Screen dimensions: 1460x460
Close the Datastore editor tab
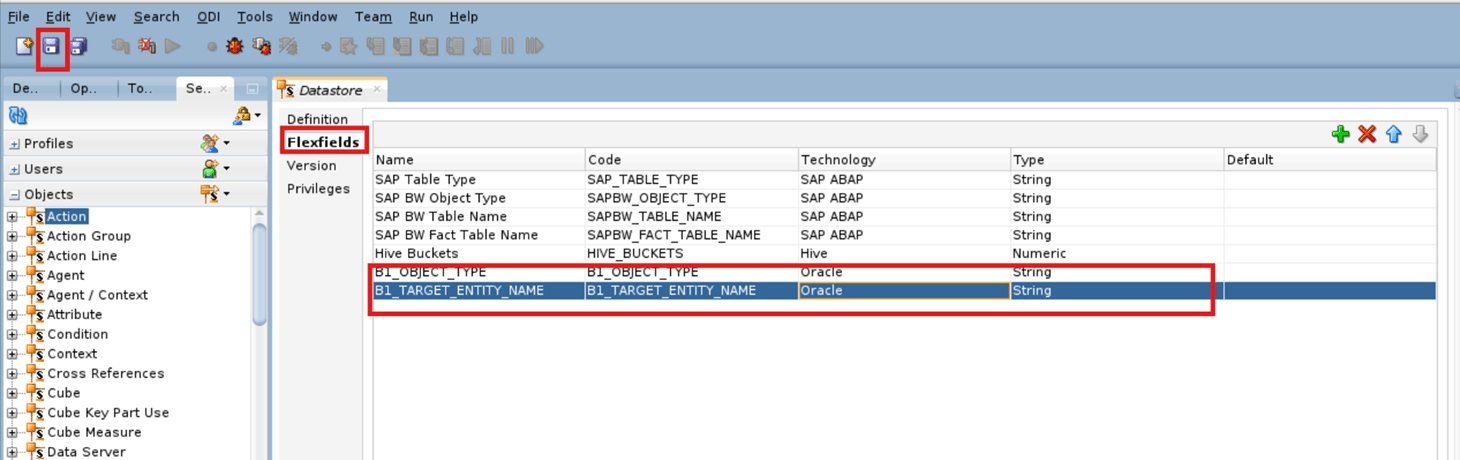click(x=377, y=89)
